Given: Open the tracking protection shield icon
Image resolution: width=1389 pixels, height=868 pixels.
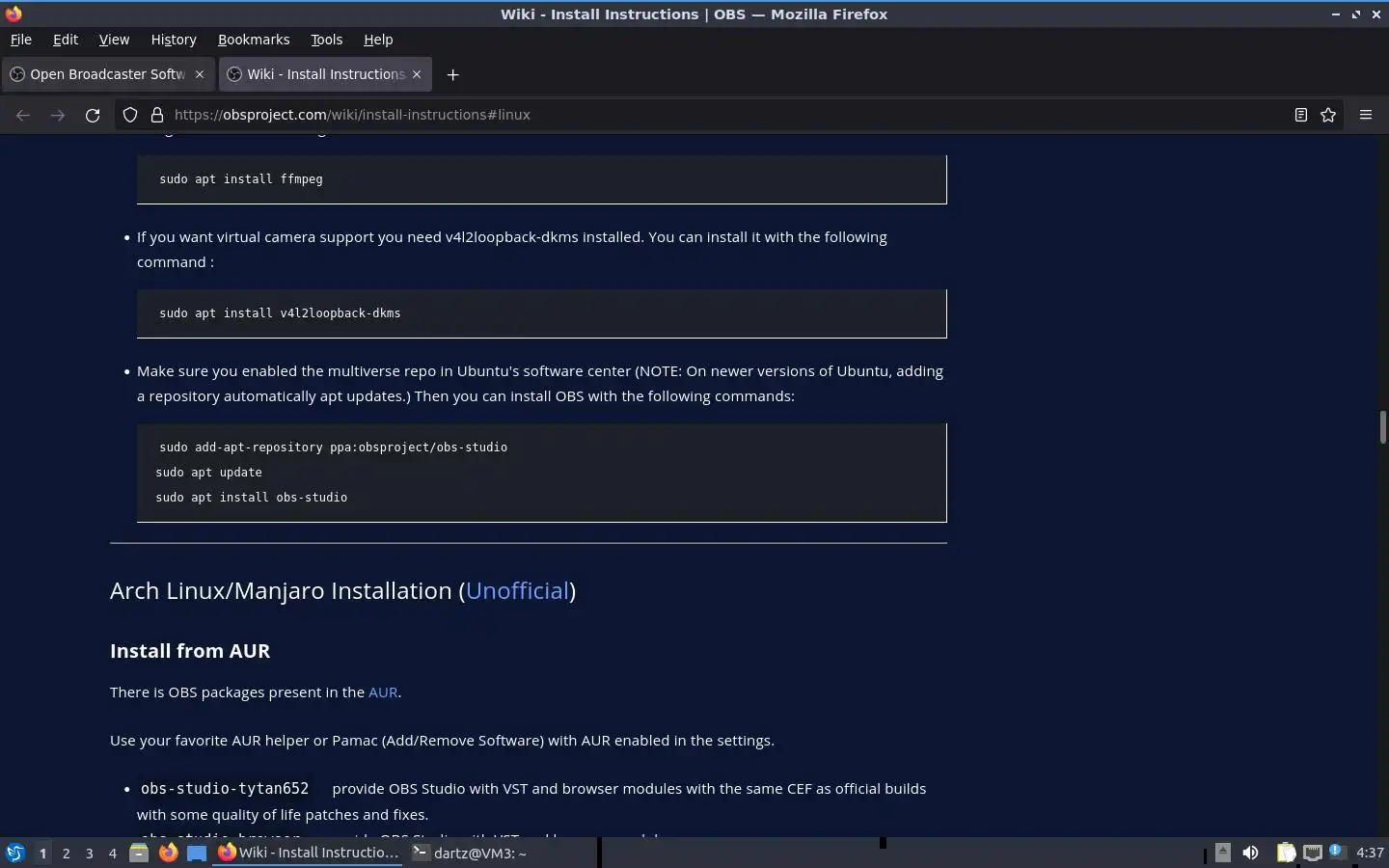Looking at the screenshot, I should (130, 115).
